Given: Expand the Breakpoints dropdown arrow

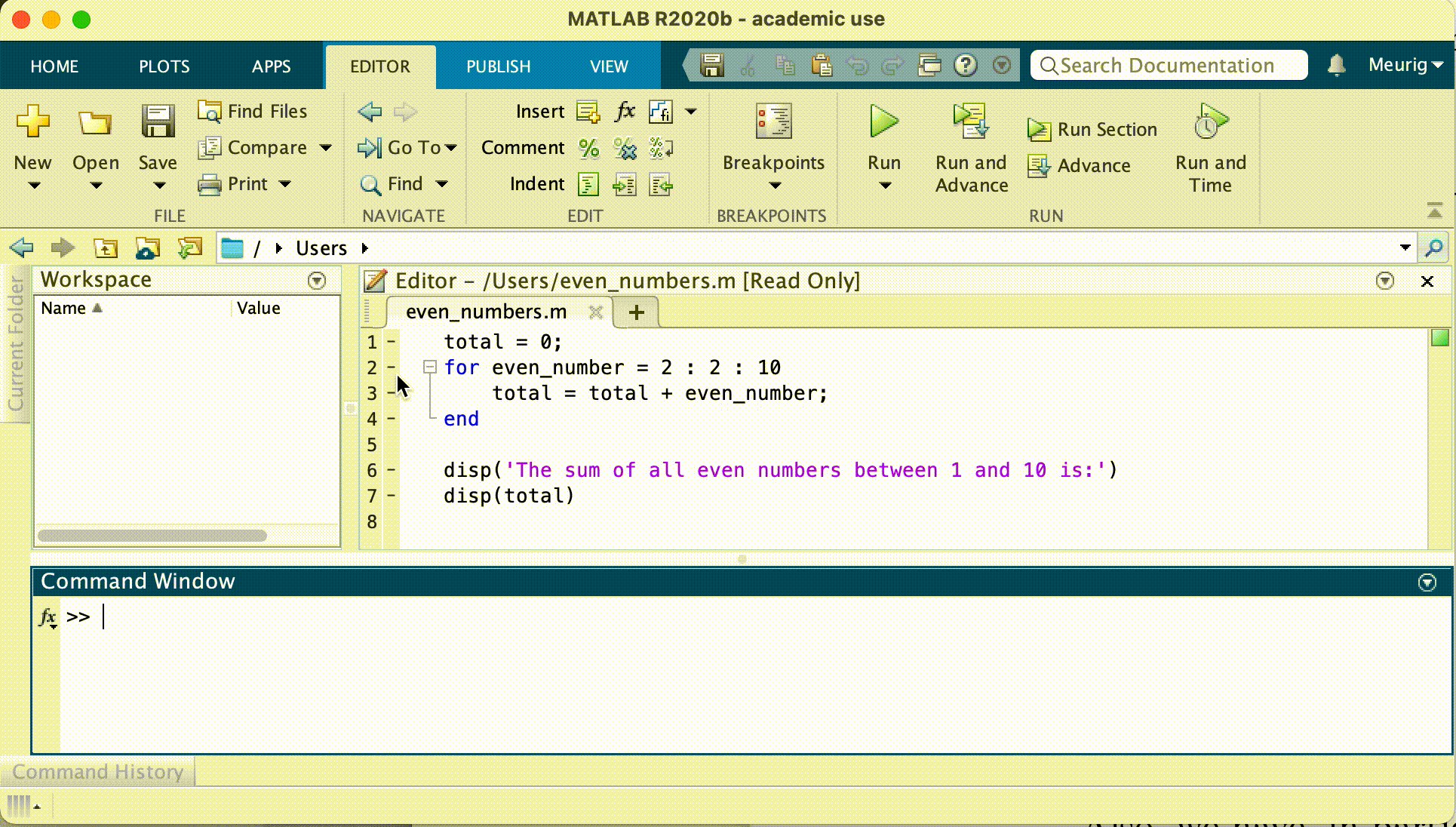Looking at the screenshot, I should [x=775, y=185].
